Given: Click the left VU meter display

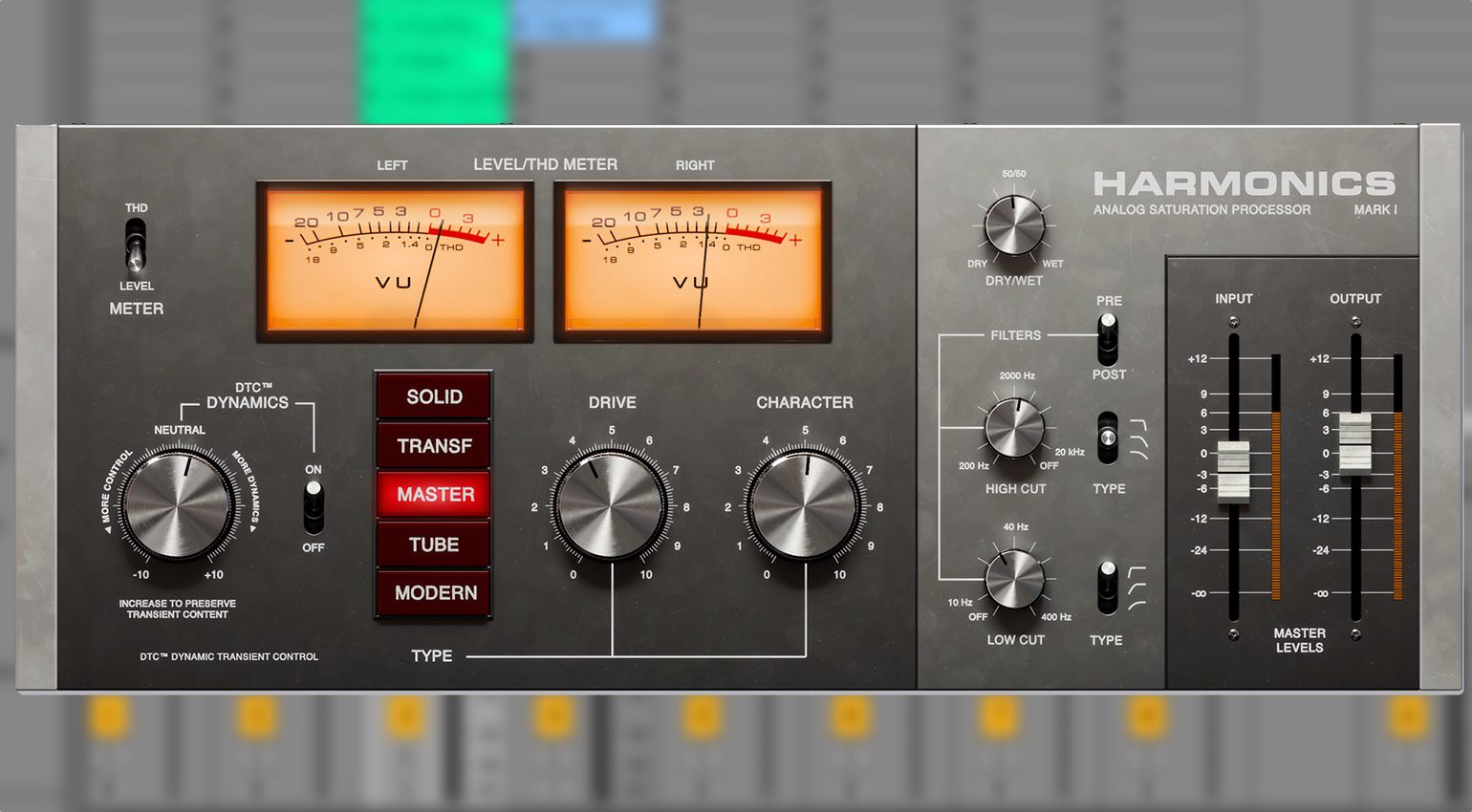Looking at the screenshot, I should pyautogui.click(x=395, y=261).
